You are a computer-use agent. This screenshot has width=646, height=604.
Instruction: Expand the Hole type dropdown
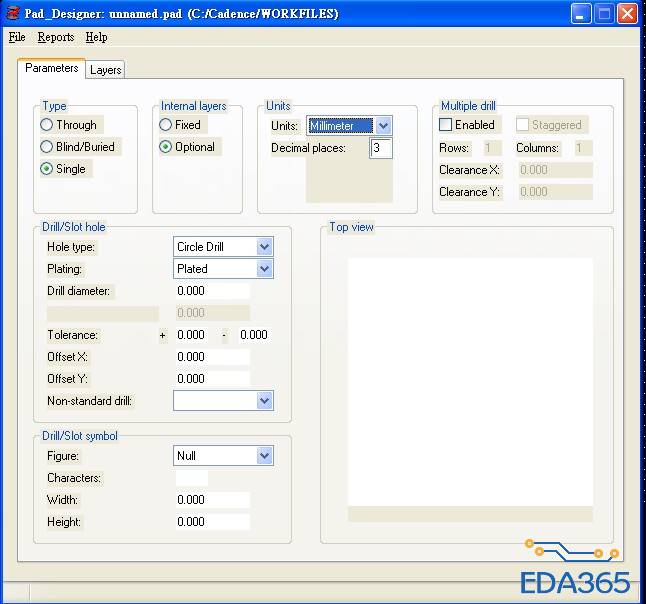click(223, 247)
